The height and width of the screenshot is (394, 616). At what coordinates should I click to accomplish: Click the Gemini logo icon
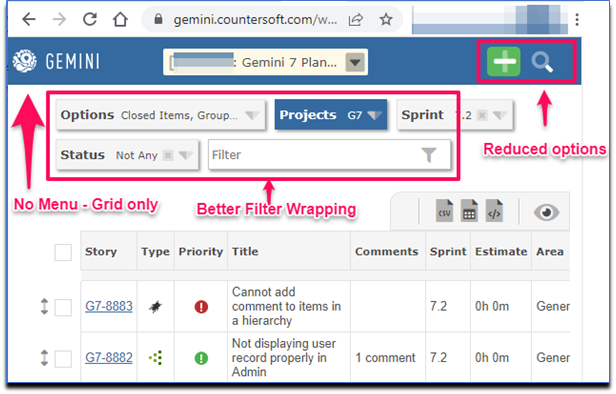coord(24,61)
